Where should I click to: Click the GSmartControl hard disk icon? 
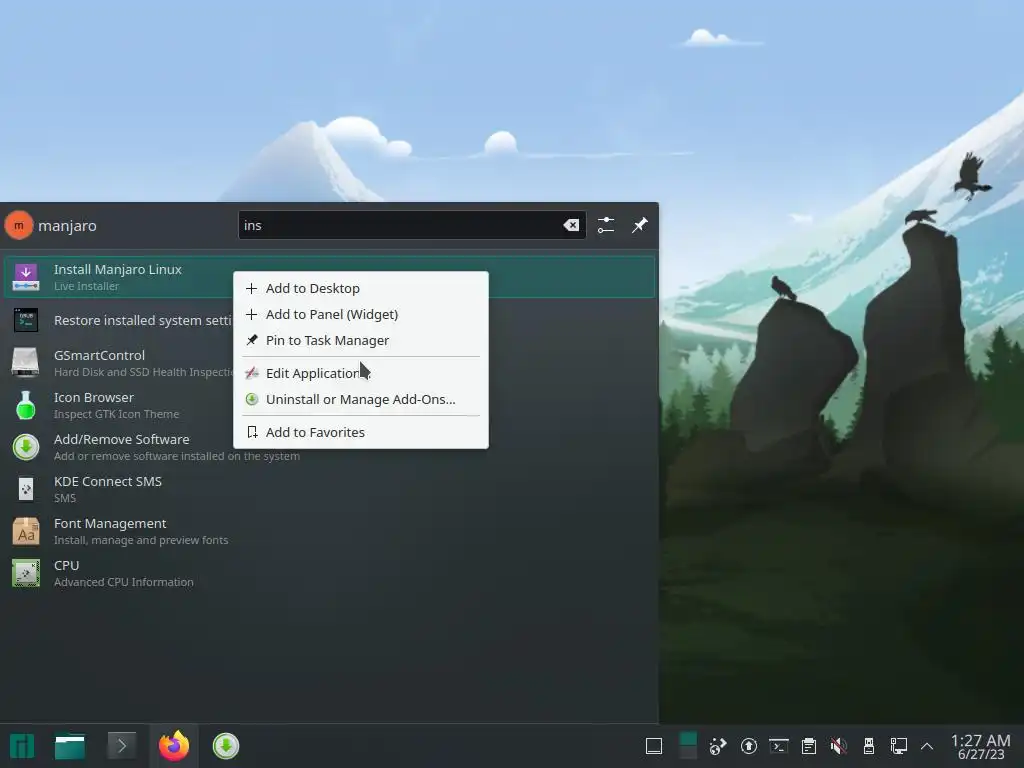26,362
